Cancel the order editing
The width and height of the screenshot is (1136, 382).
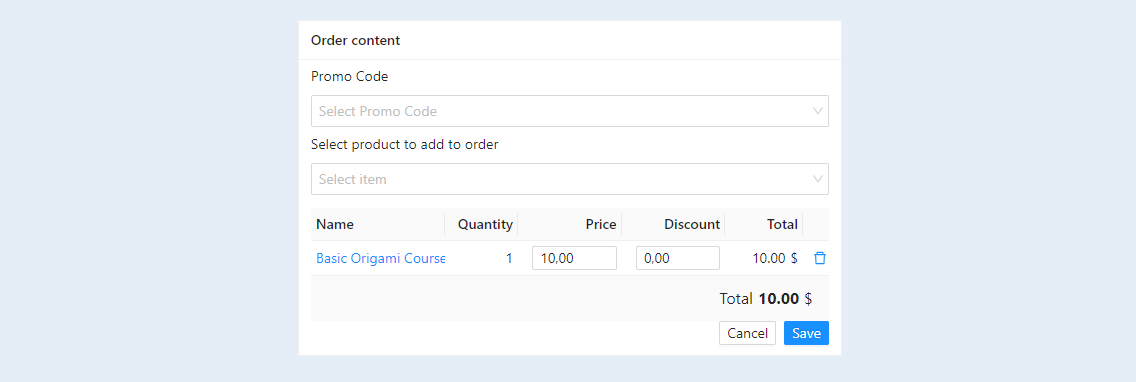(747, 333)
